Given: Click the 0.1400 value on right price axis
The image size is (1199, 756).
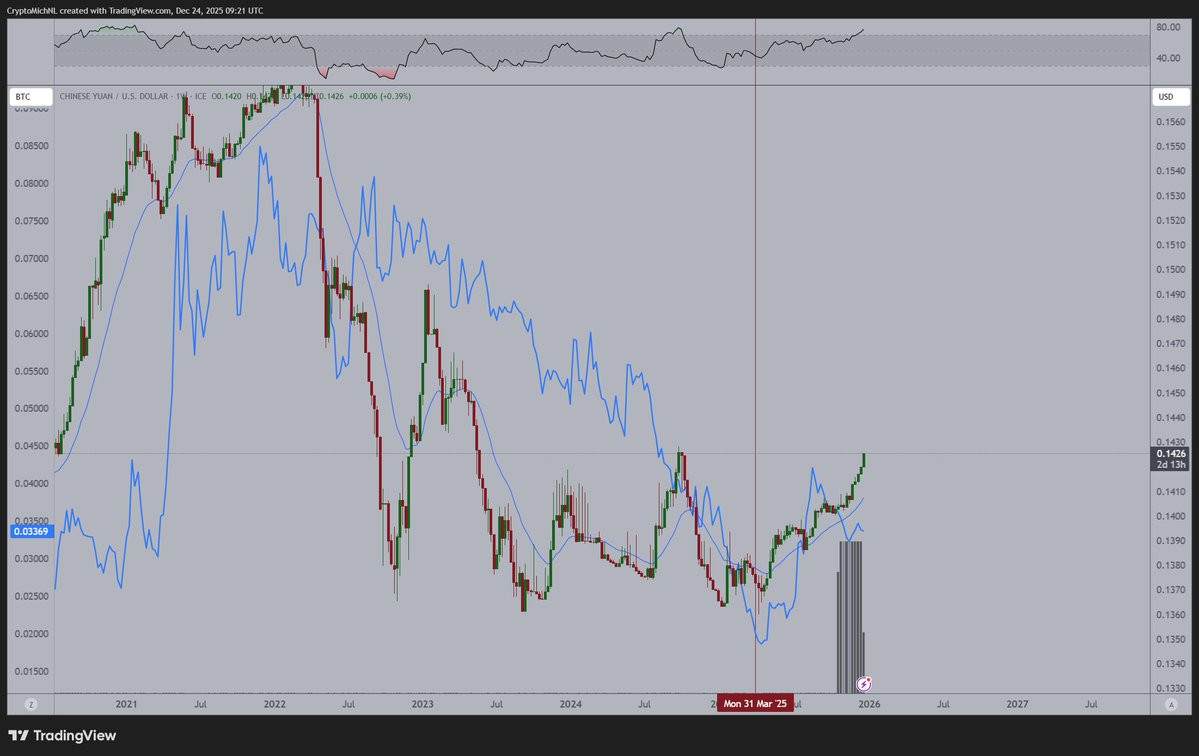Looking at the screenshot, I should 1171,516.
